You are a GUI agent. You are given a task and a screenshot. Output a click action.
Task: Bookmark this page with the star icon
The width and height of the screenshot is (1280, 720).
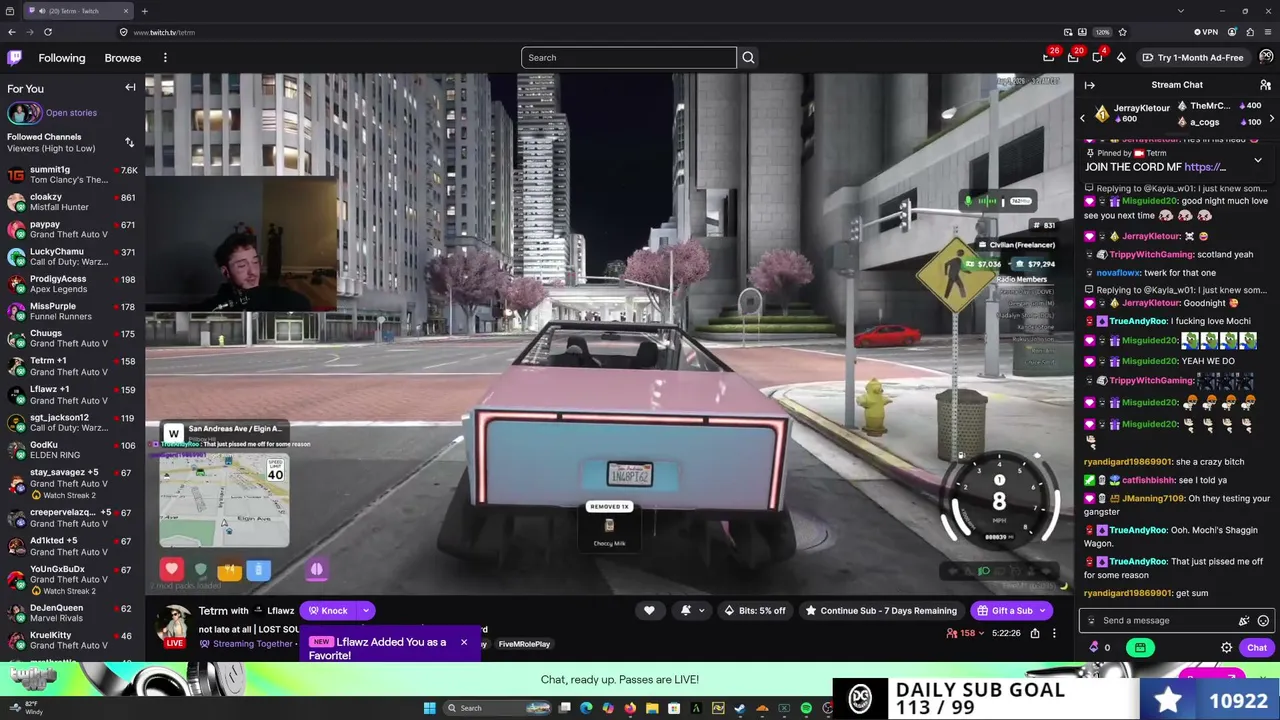(x=1122, y=32)
